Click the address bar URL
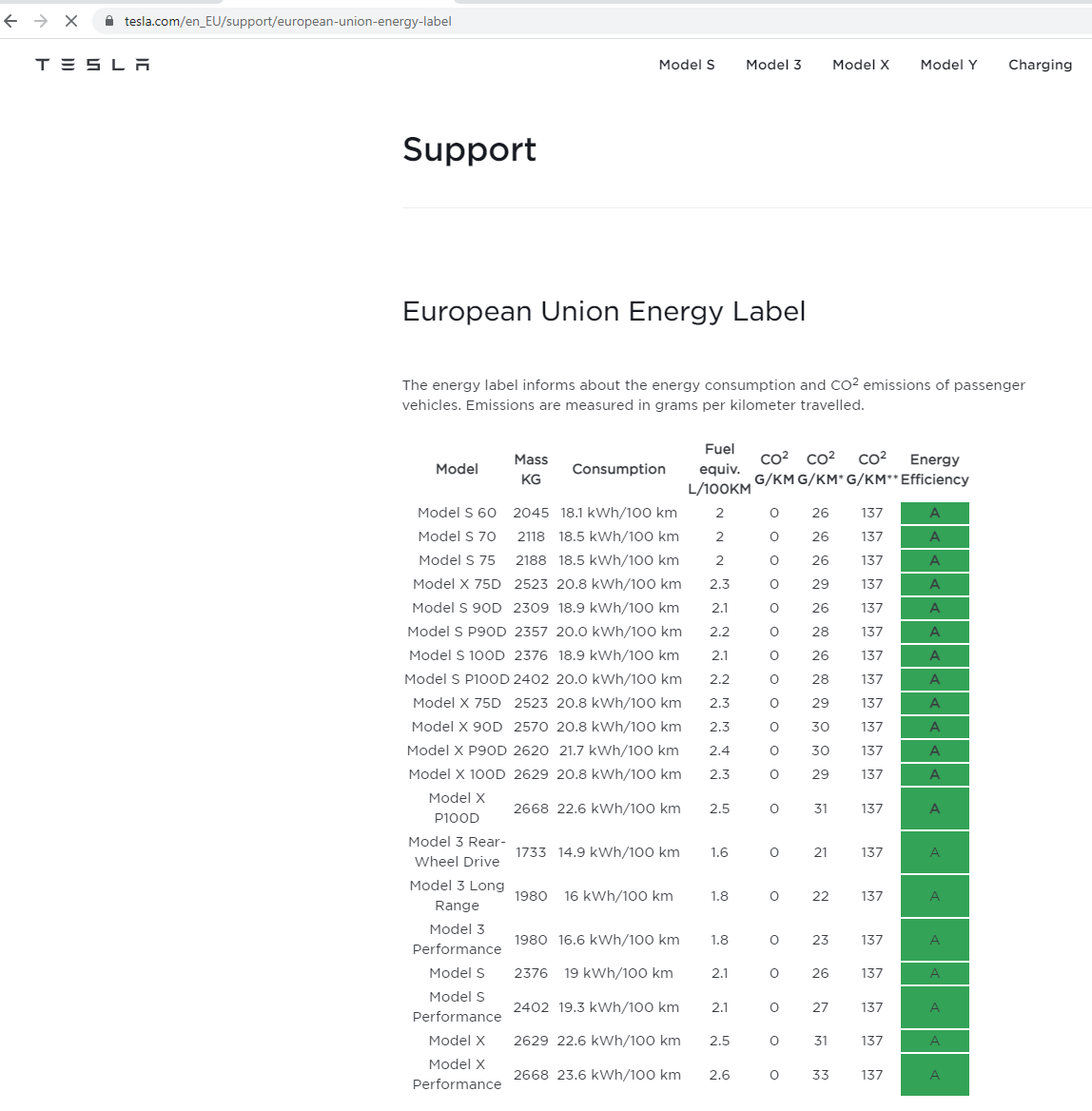The image size is (1092, 1111). (x=287, y=21)
